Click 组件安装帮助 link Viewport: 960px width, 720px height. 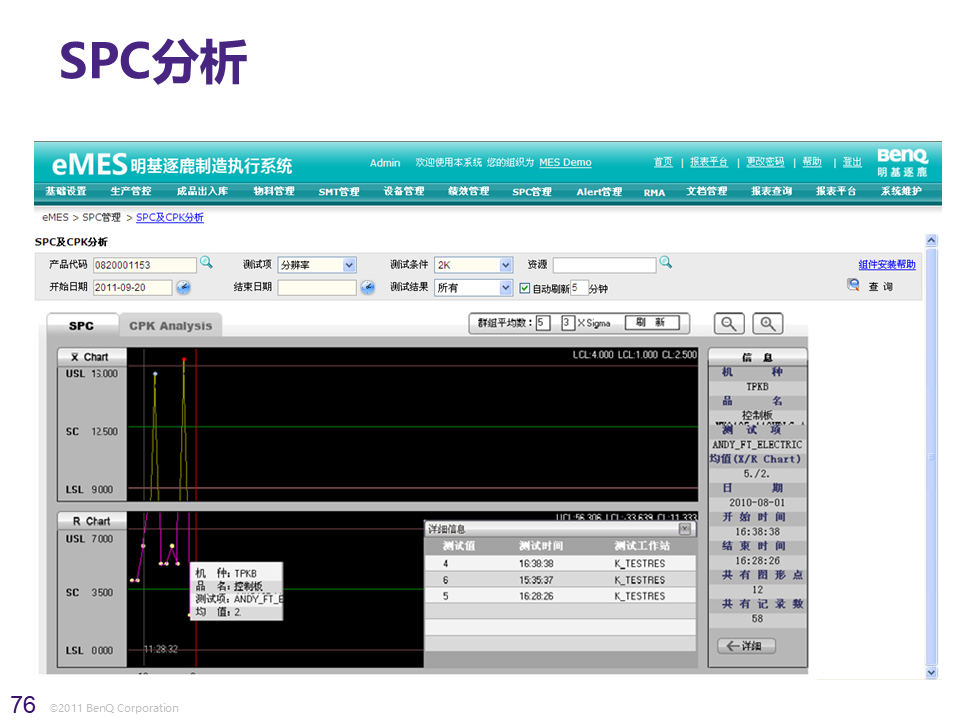point(887,264)
